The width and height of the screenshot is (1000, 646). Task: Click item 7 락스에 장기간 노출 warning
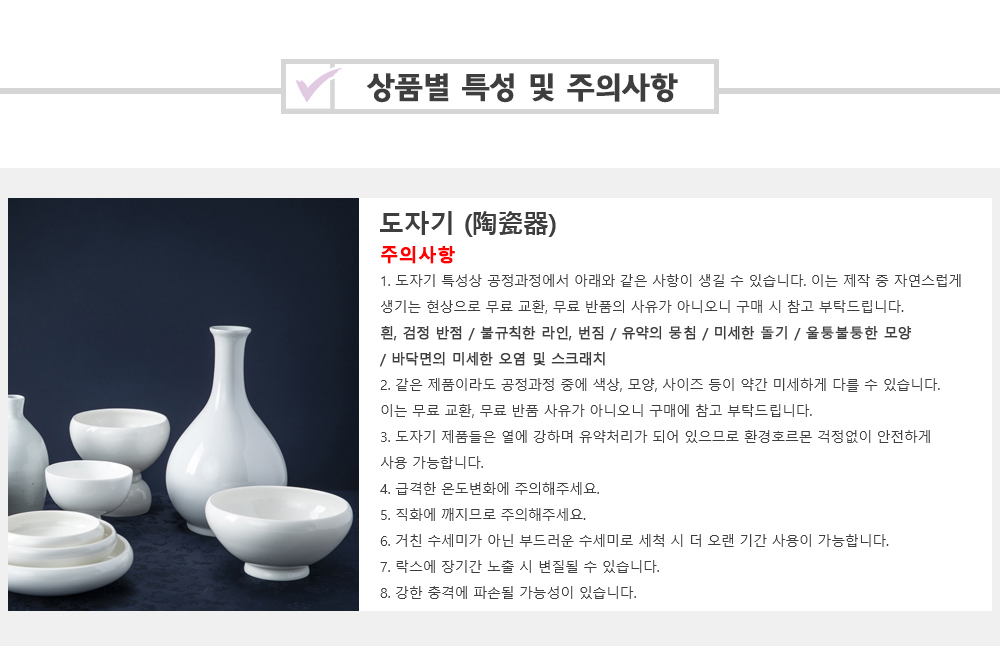pos(520,566)
